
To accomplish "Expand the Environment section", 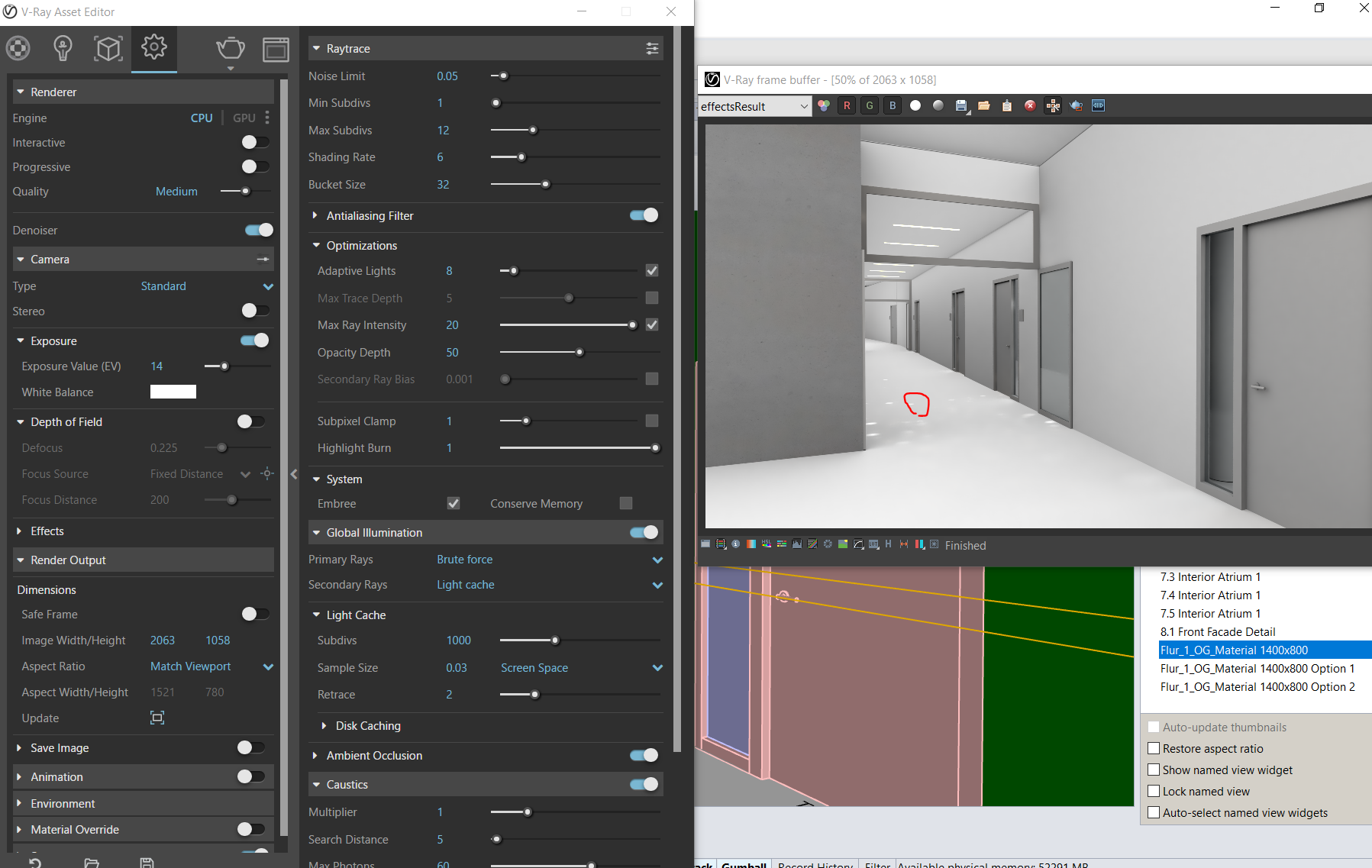I will (x=19, y=804).
